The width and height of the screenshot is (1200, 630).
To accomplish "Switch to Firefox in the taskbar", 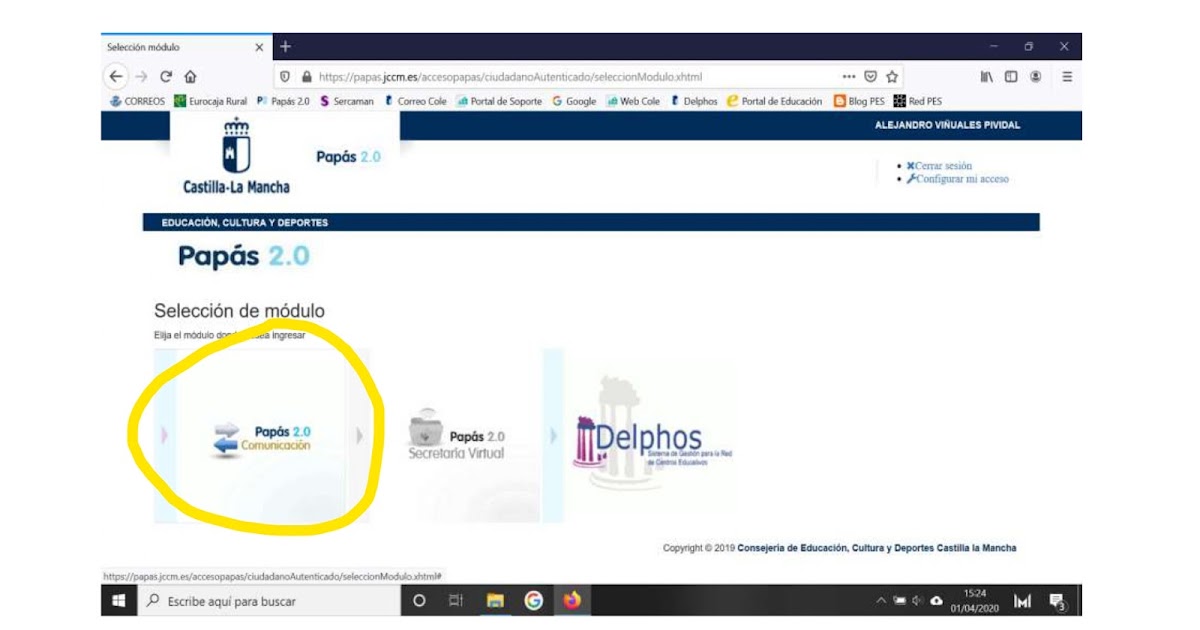I will (571, 601).
